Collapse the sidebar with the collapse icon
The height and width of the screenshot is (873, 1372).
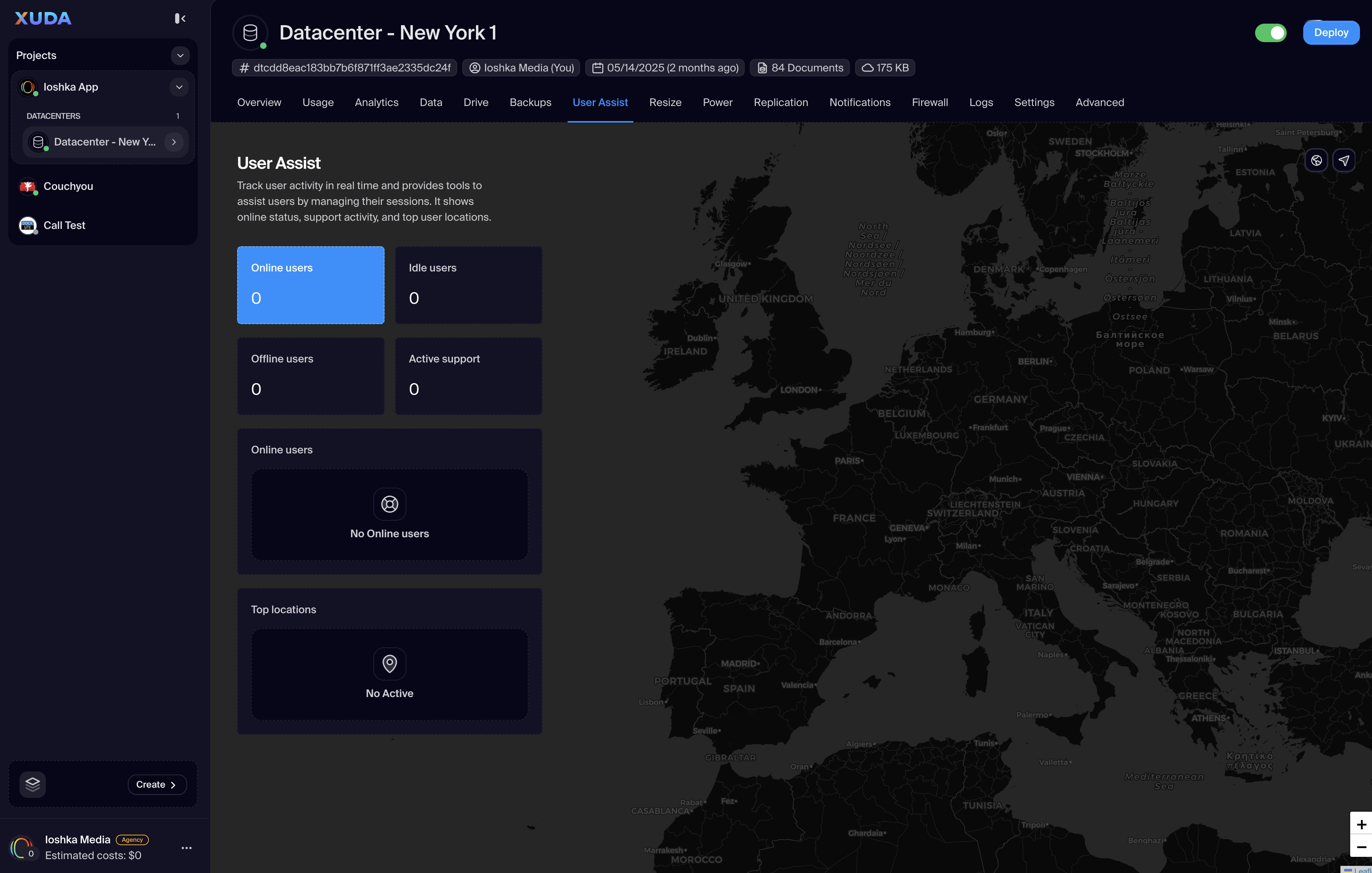click(x=180, y=19)
